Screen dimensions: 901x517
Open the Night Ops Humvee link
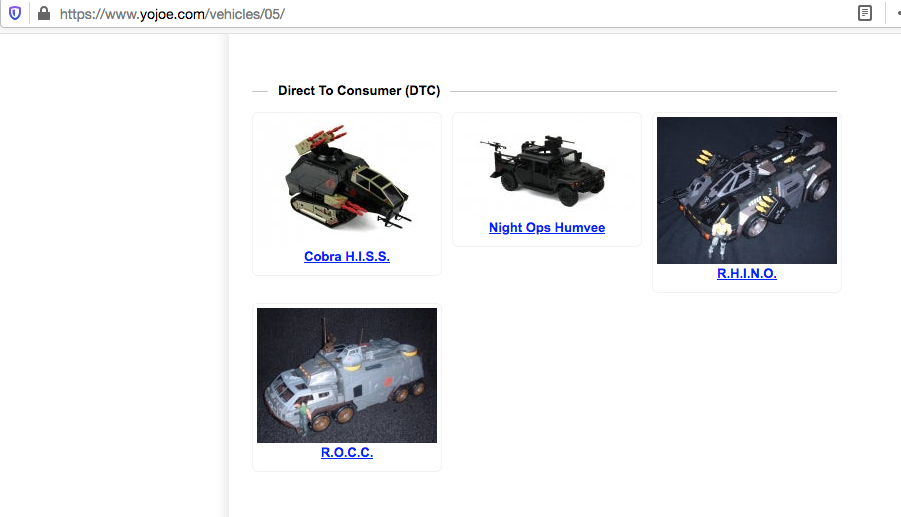pyautogui.click(x=546, y=227)
